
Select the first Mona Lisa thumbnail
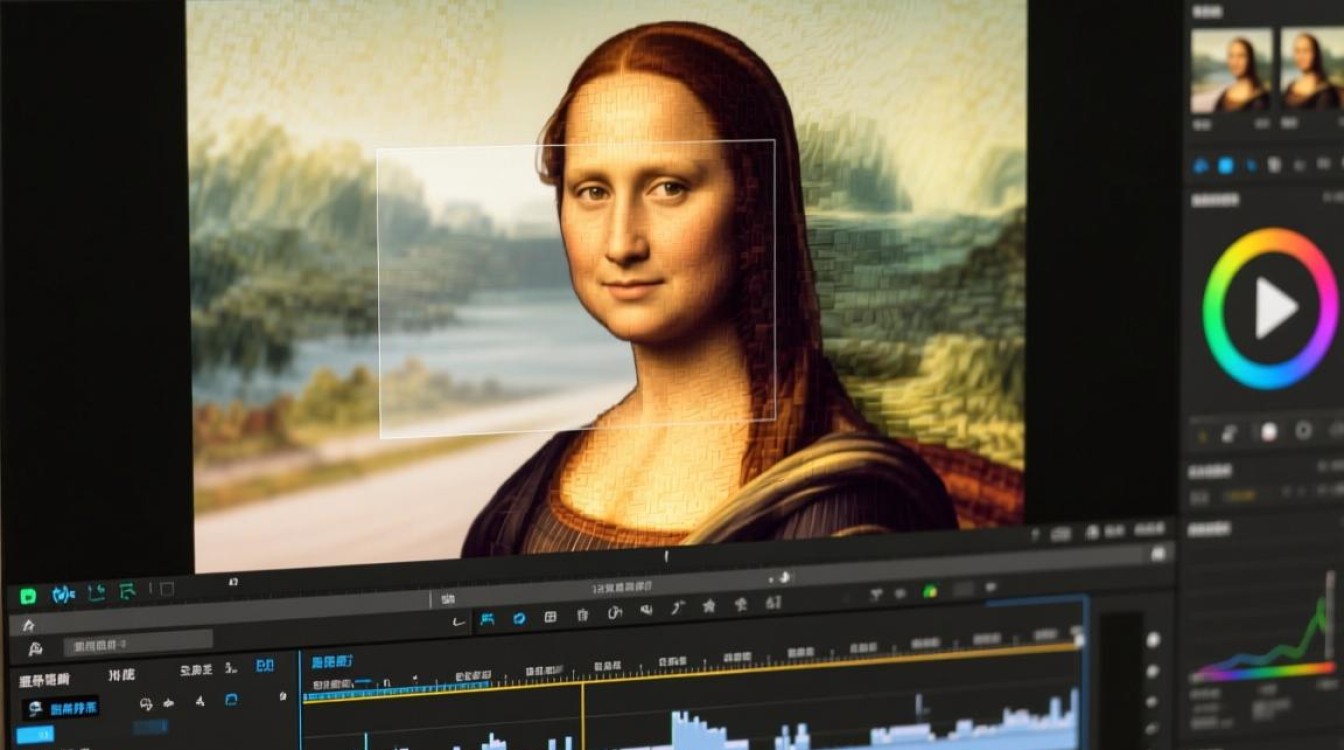(x=1231, y=69)
